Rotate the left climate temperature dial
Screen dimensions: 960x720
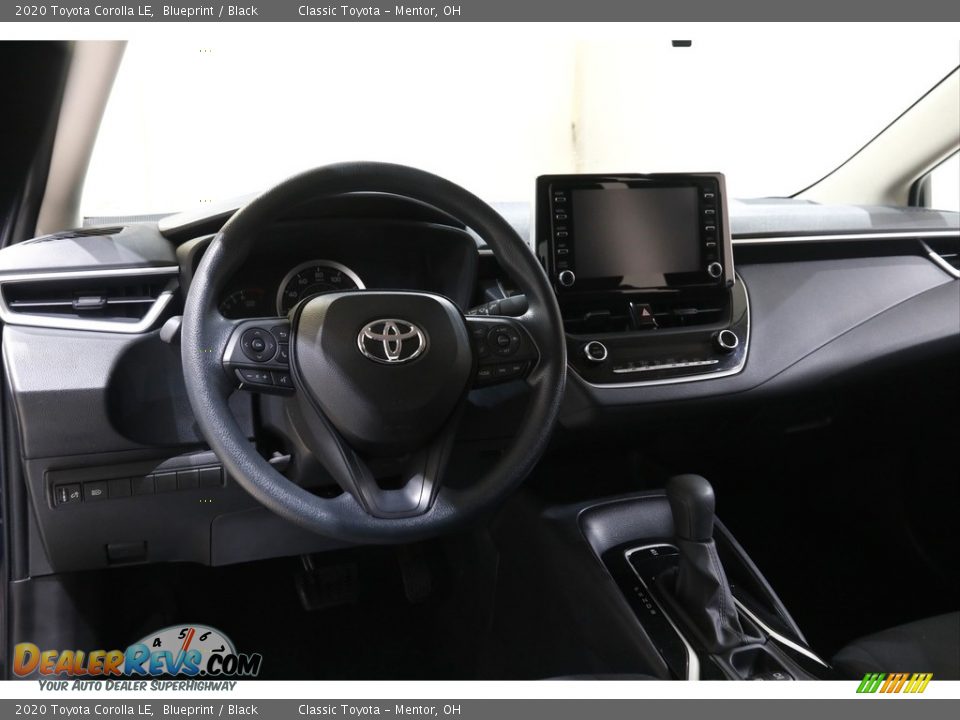[596, 351]
